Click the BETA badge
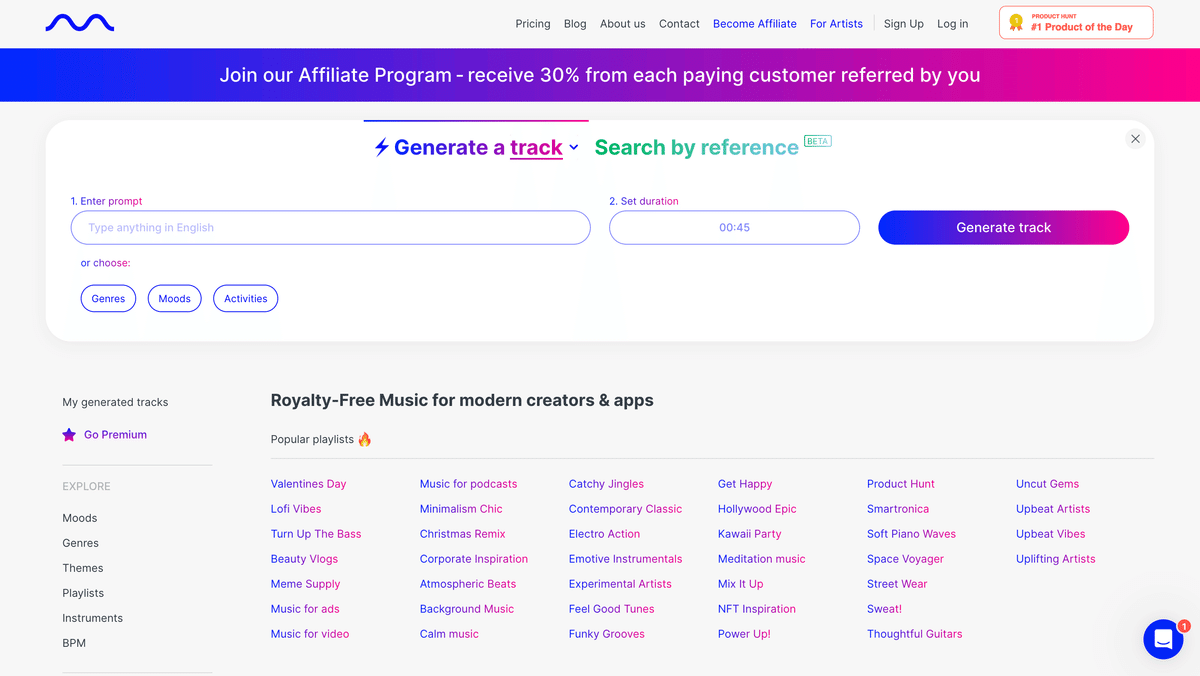 point(818,141)
